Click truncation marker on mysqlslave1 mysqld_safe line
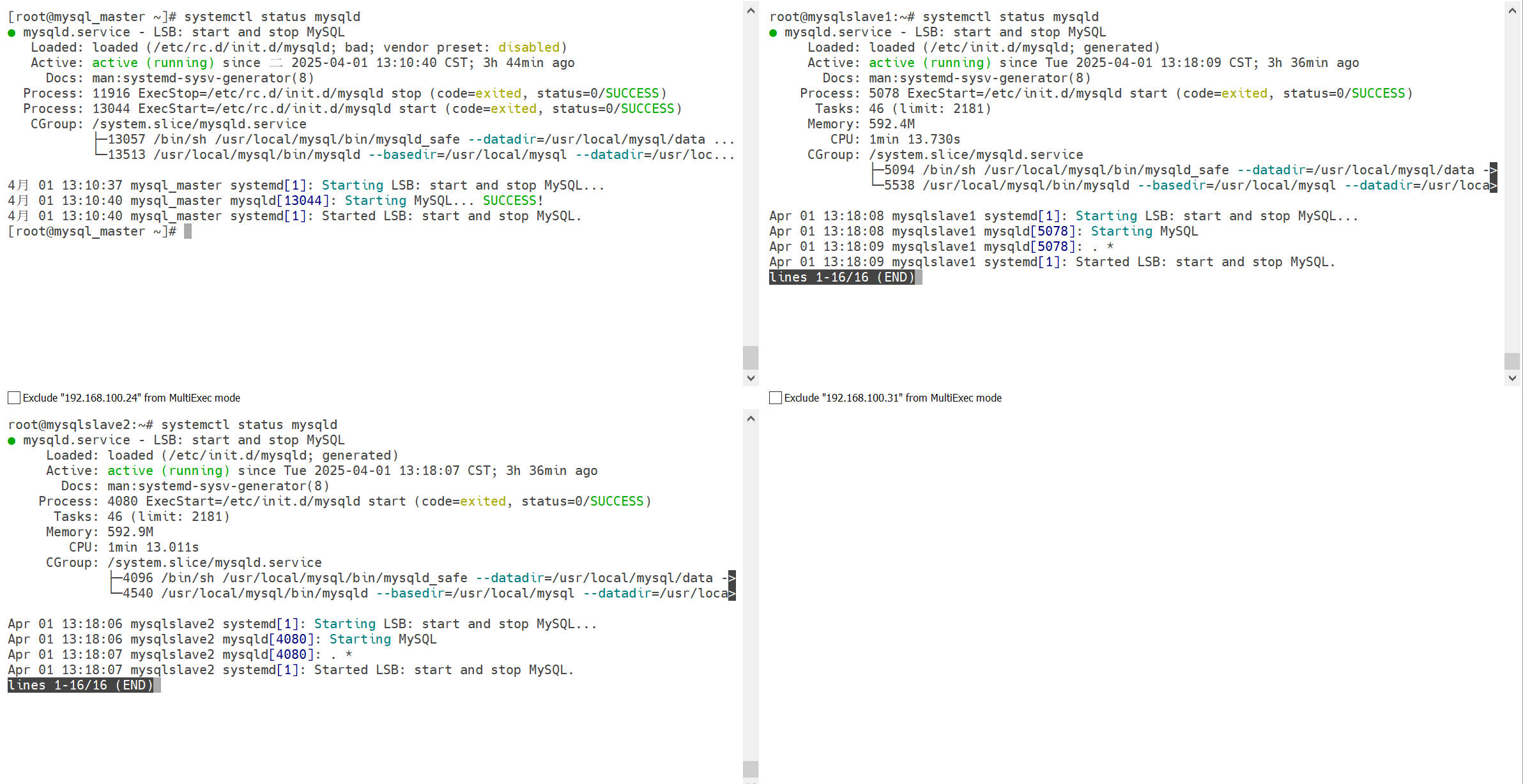The height and width of the screenshot is (784, 1523). [x=1493, y=170]
